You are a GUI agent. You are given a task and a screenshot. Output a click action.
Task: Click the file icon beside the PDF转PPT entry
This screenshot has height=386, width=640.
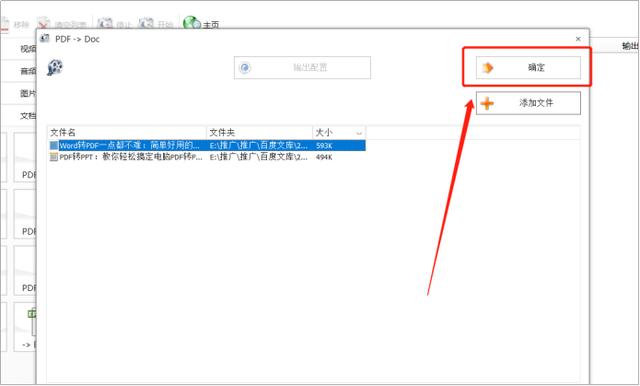[x=53, y=157]
